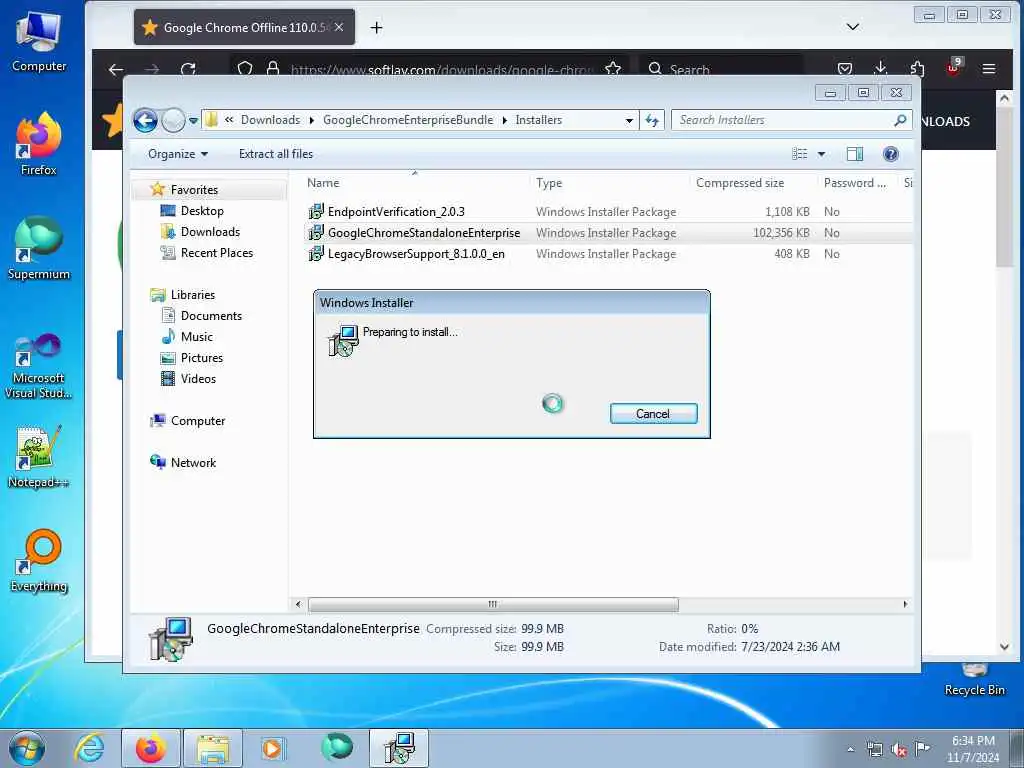Click Firefox back button

coord(116,69)
